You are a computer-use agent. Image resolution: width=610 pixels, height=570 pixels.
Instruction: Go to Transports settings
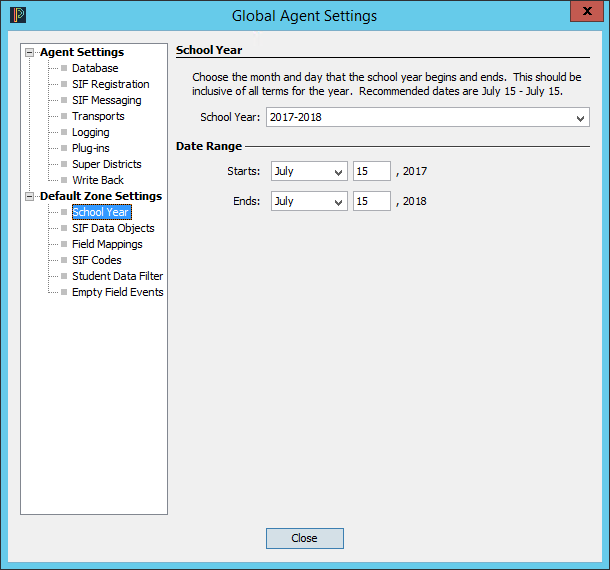[98, 117]
